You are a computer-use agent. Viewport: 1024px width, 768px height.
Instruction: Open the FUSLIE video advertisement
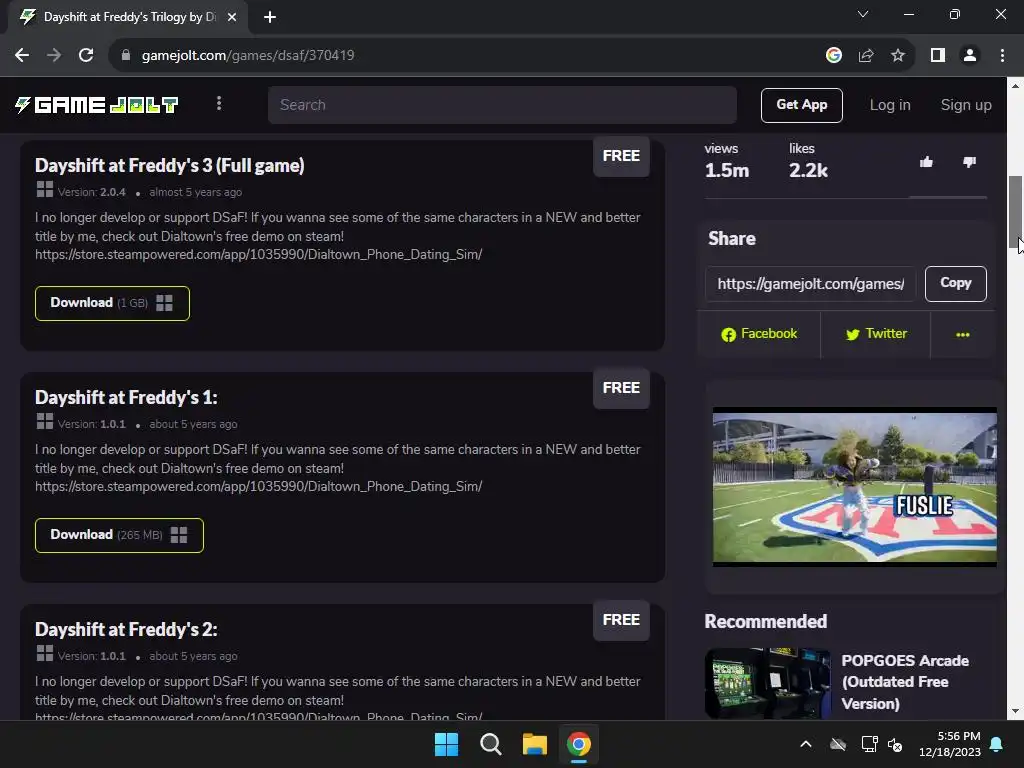(x=854, y=487)
